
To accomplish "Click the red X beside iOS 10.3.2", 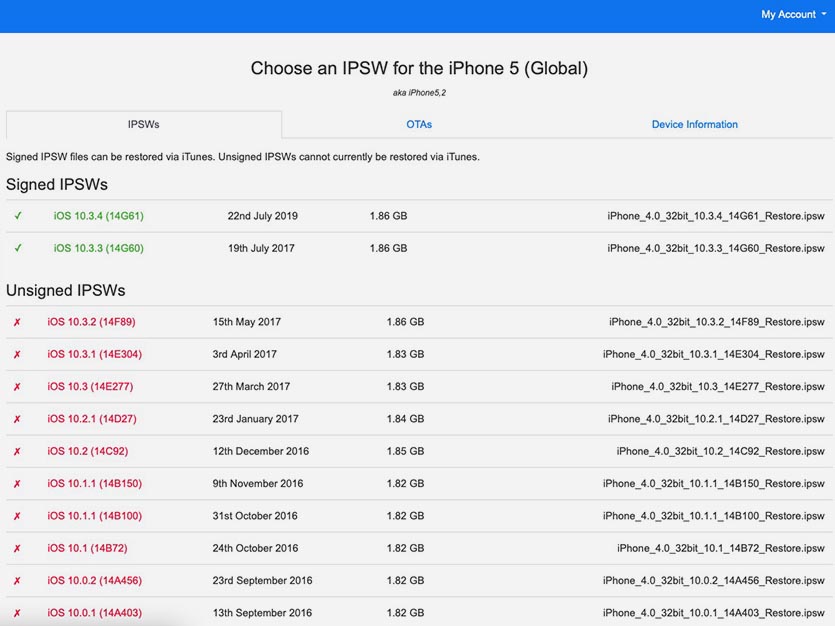I will tap(17, 322).
